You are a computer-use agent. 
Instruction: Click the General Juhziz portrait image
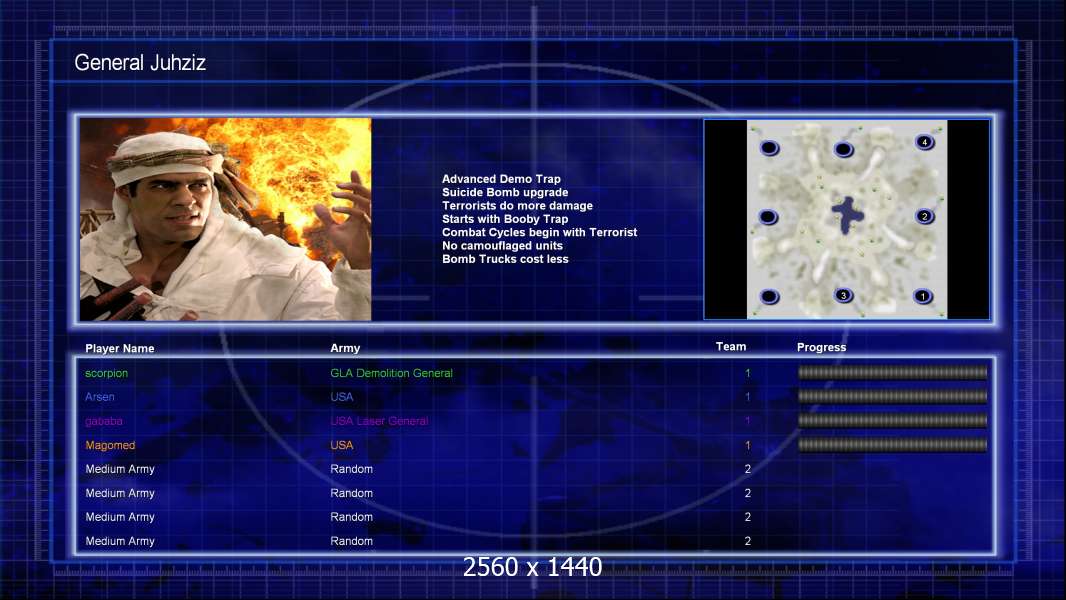pos(225,219)
